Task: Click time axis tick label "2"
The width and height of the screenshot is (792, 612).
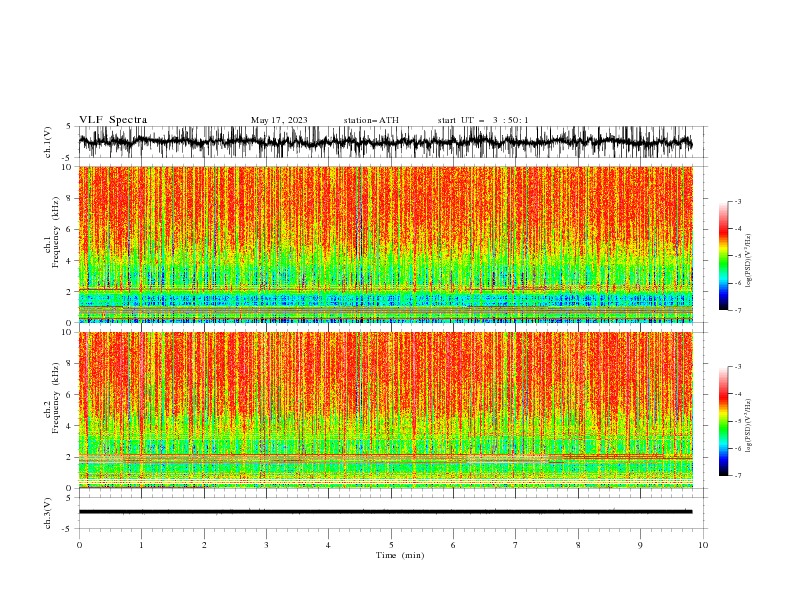Action: tap(204, 545)
